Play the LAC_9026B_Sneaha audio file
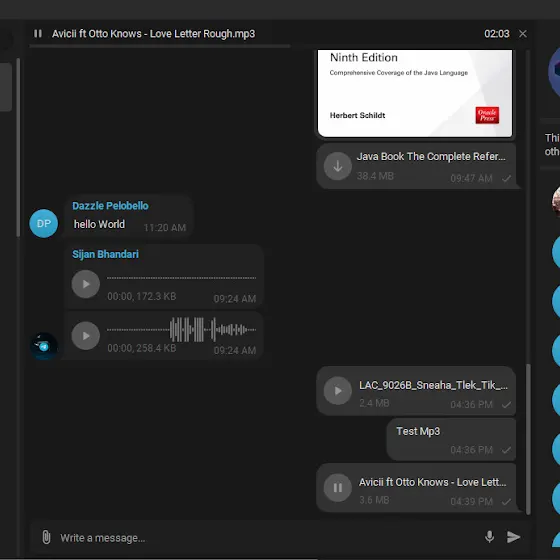Screen dimensions: 560x560 pyautogui.click(x=338, y=391)
